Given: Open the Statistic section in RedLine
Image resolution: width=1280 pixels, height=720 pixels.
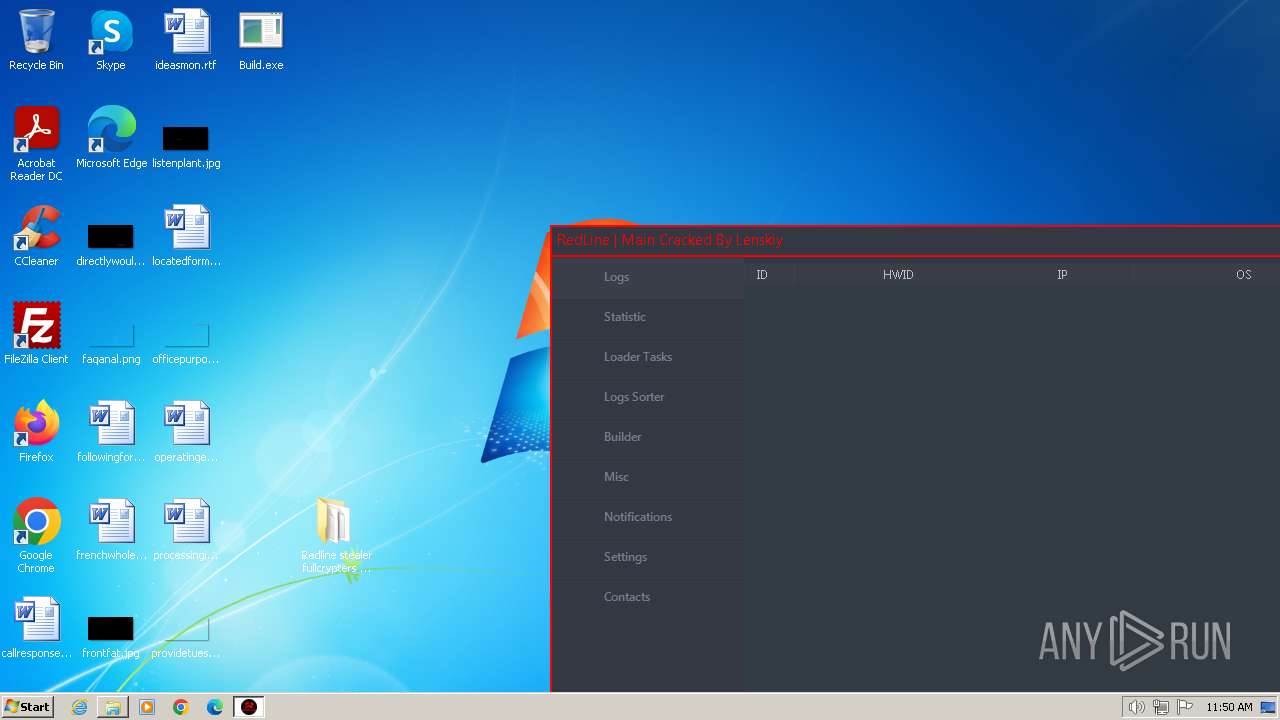Looking at the screenshot, I should pyautogui.click(x=647, y=317).
